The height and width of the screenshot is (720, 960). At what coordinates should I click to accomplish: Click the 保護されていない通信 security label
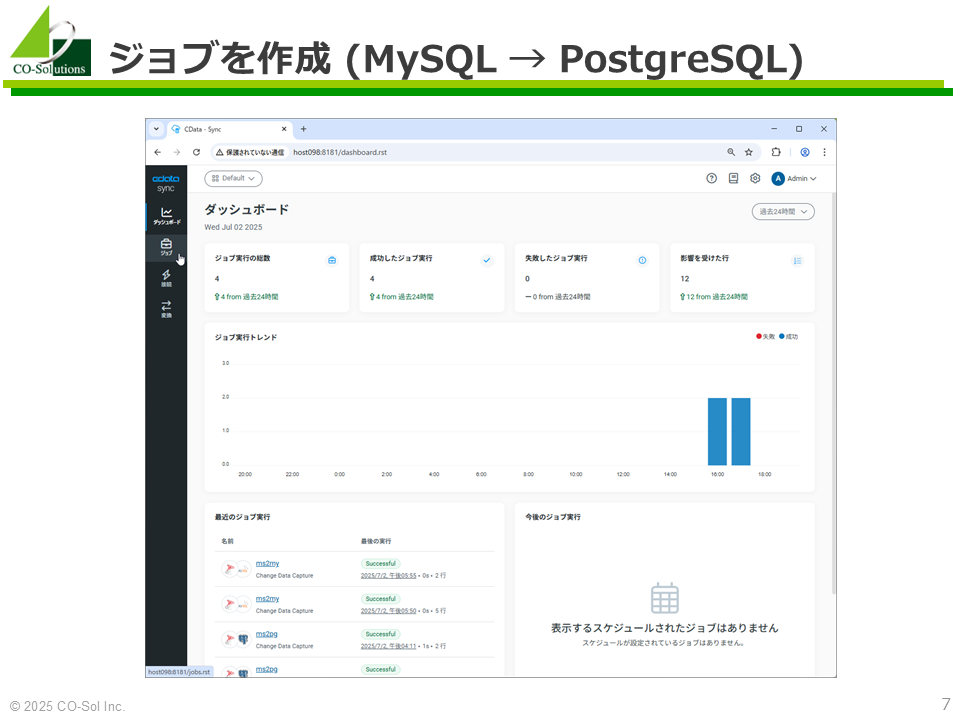255,152
